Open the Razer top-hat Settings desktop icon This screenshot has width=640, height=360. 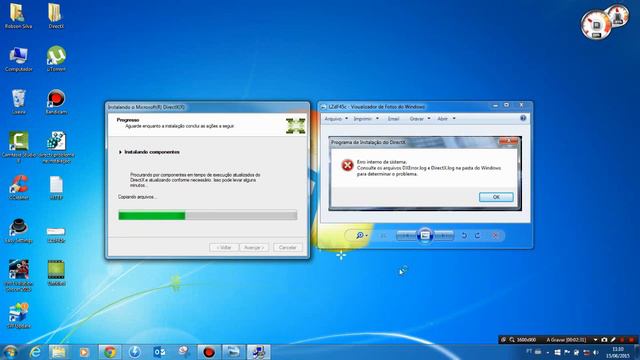click(x=18, y=230)
